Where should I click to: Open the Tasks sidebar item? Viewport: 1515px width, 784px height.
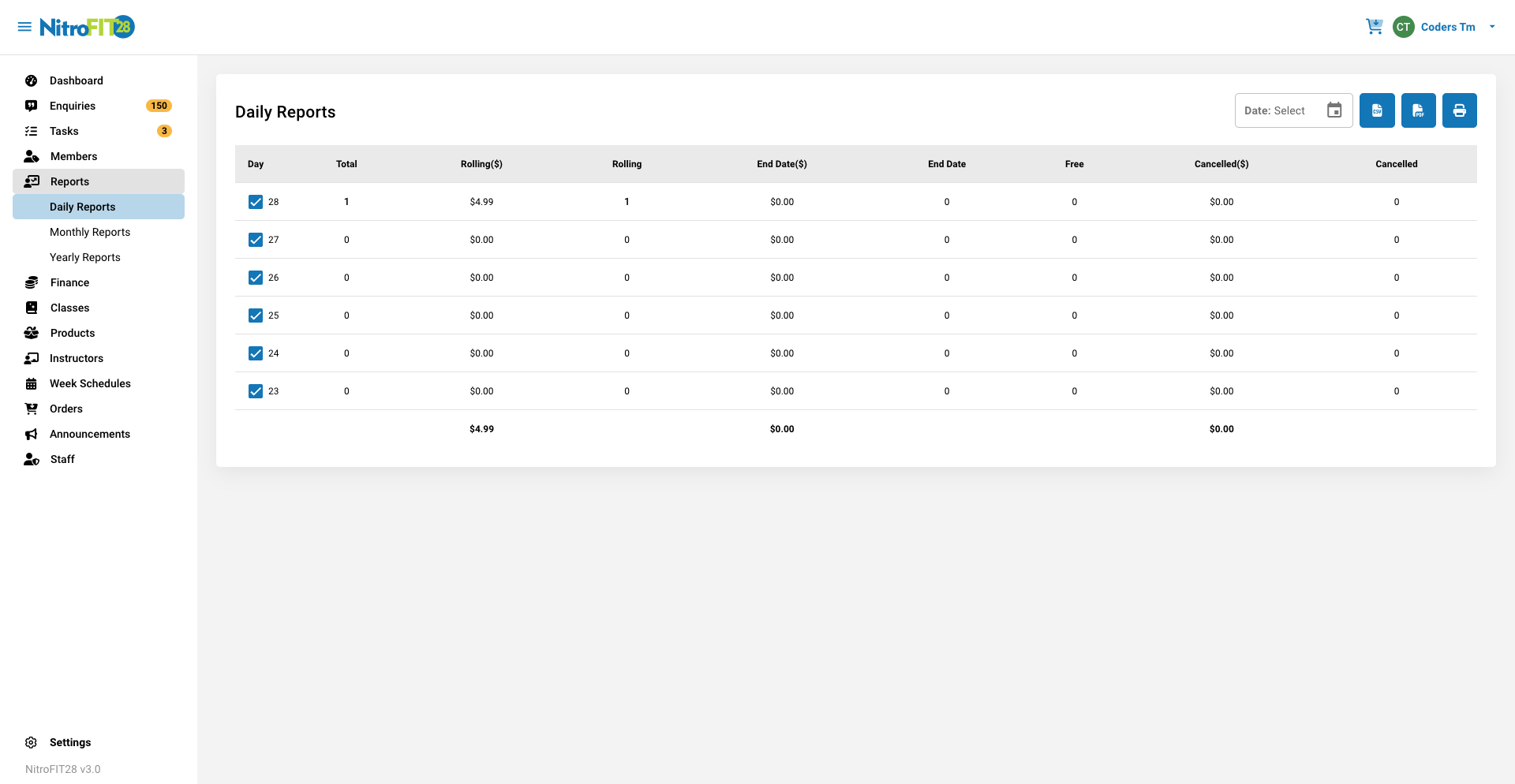[x=64, y=131]
